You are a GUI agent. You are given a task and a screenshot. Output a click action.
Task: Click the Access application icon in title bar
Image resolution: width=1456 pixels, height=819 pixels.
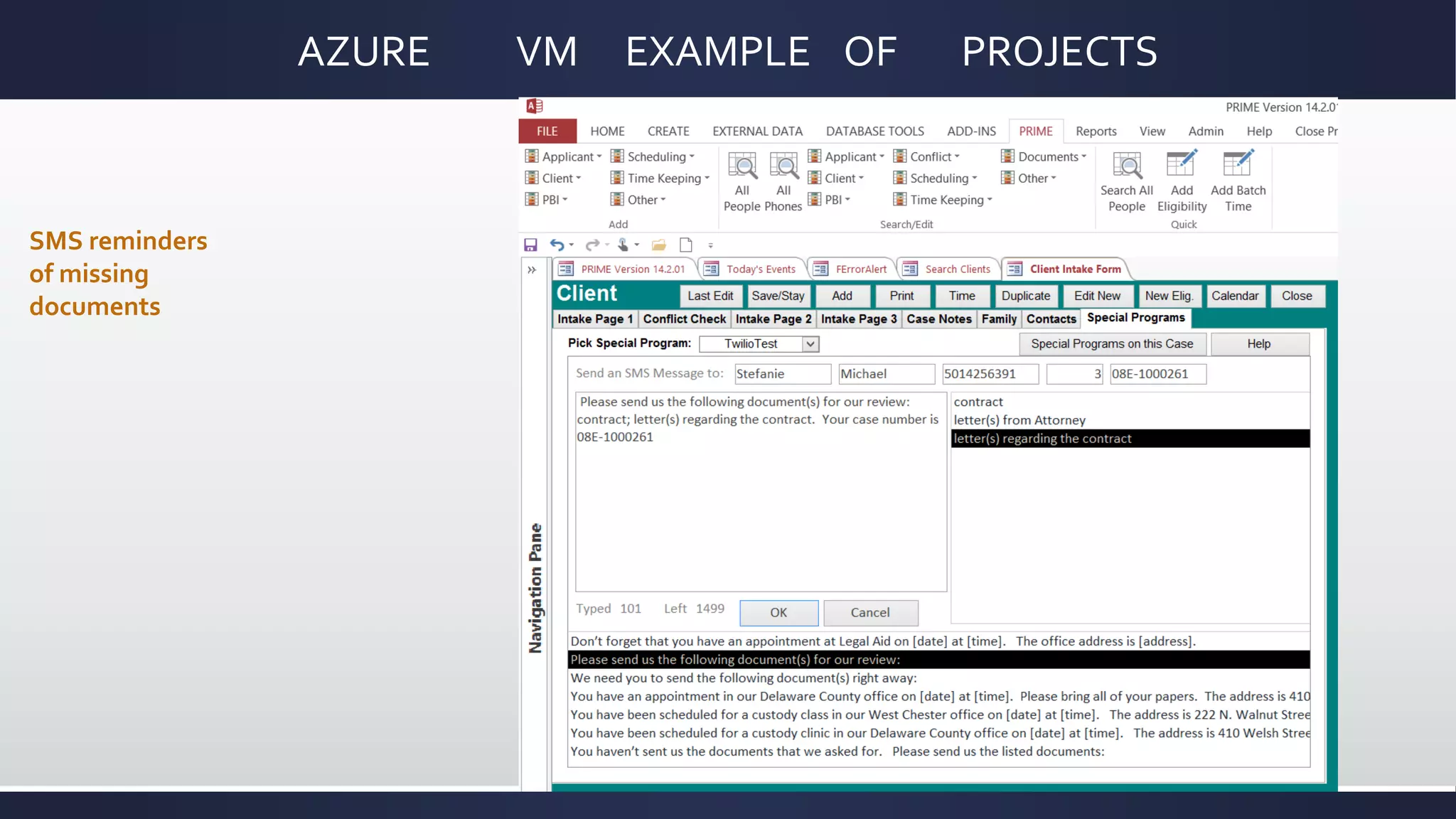click(x=535, y=107)
